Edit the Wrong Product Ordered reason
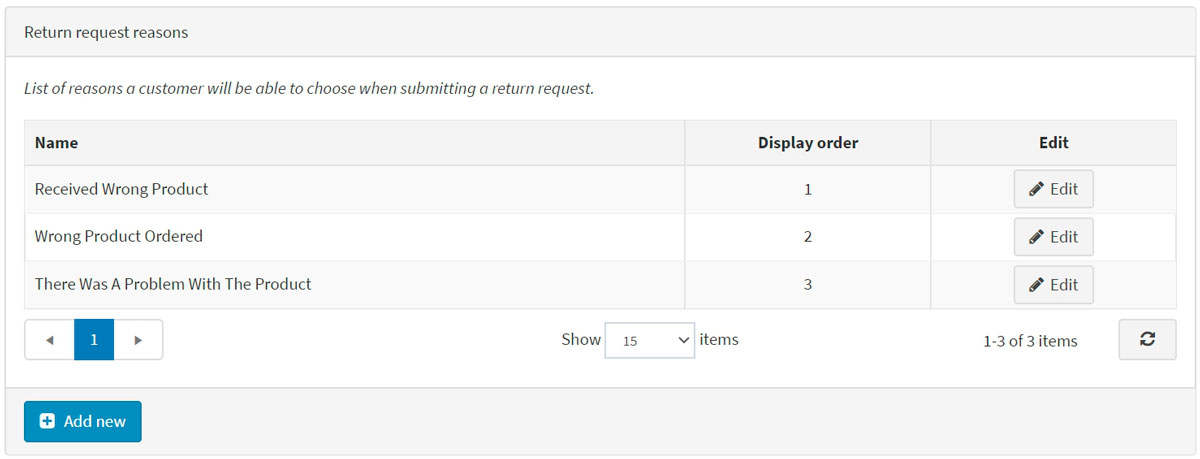Viewport: 1200px width, 459px height. [x=1053, y=237]
